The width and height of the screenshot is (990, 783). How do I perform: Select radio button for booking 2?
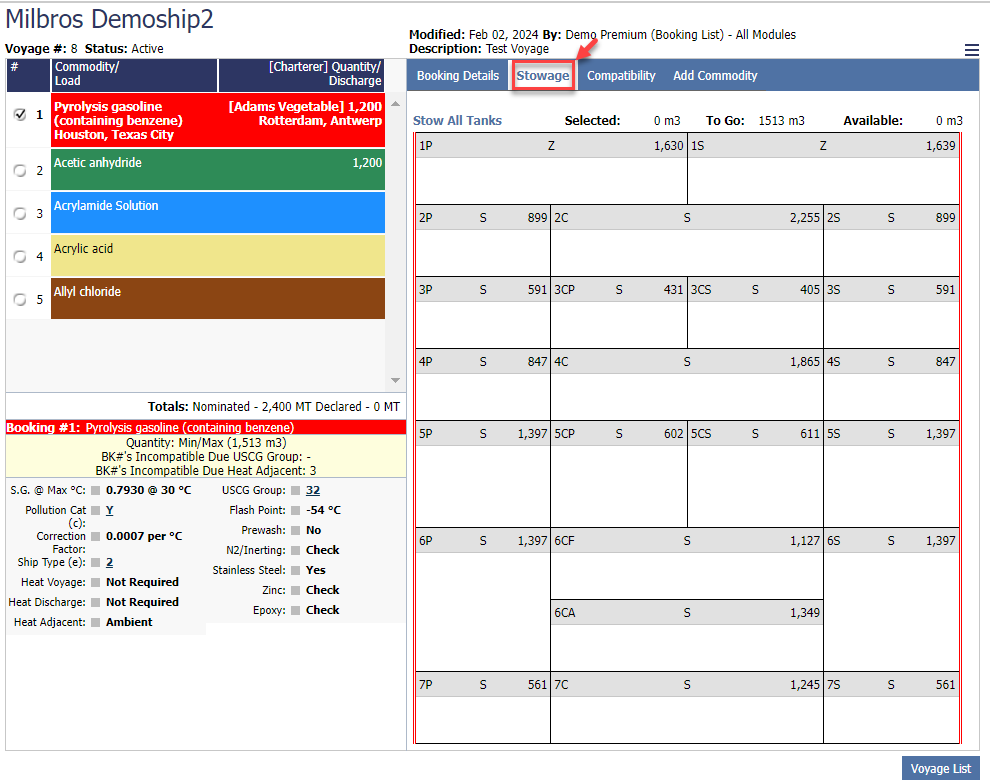20,170
